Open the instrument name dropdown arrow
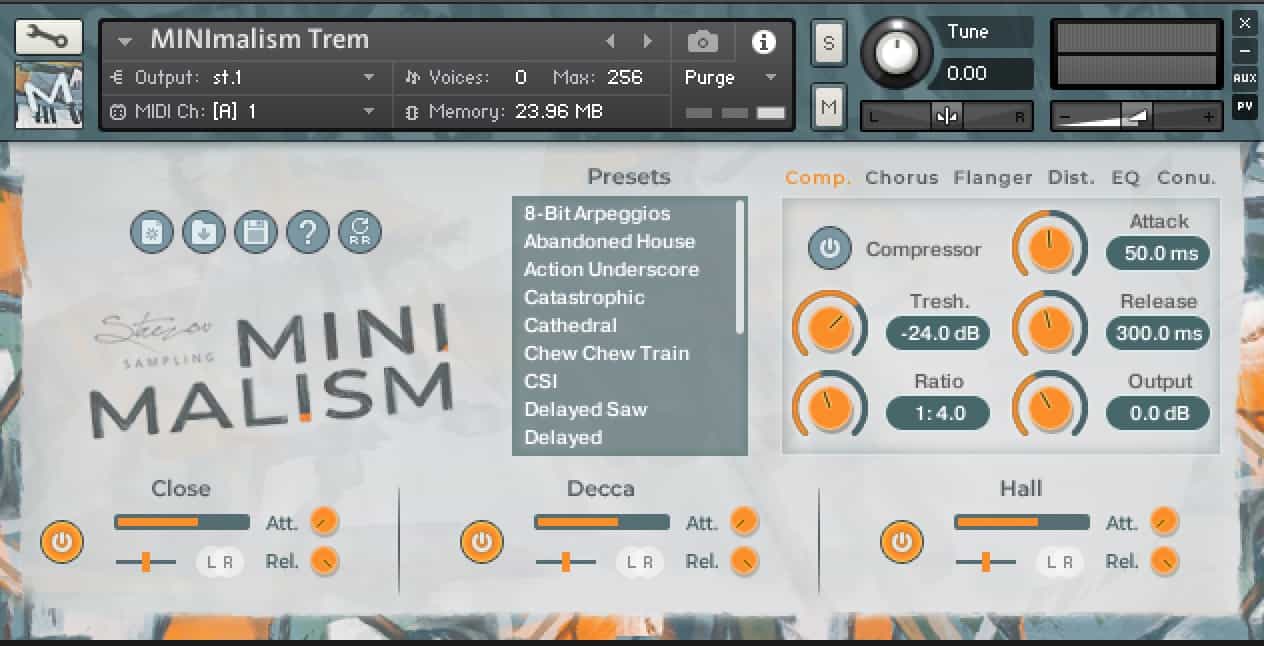 pos(124,41)
